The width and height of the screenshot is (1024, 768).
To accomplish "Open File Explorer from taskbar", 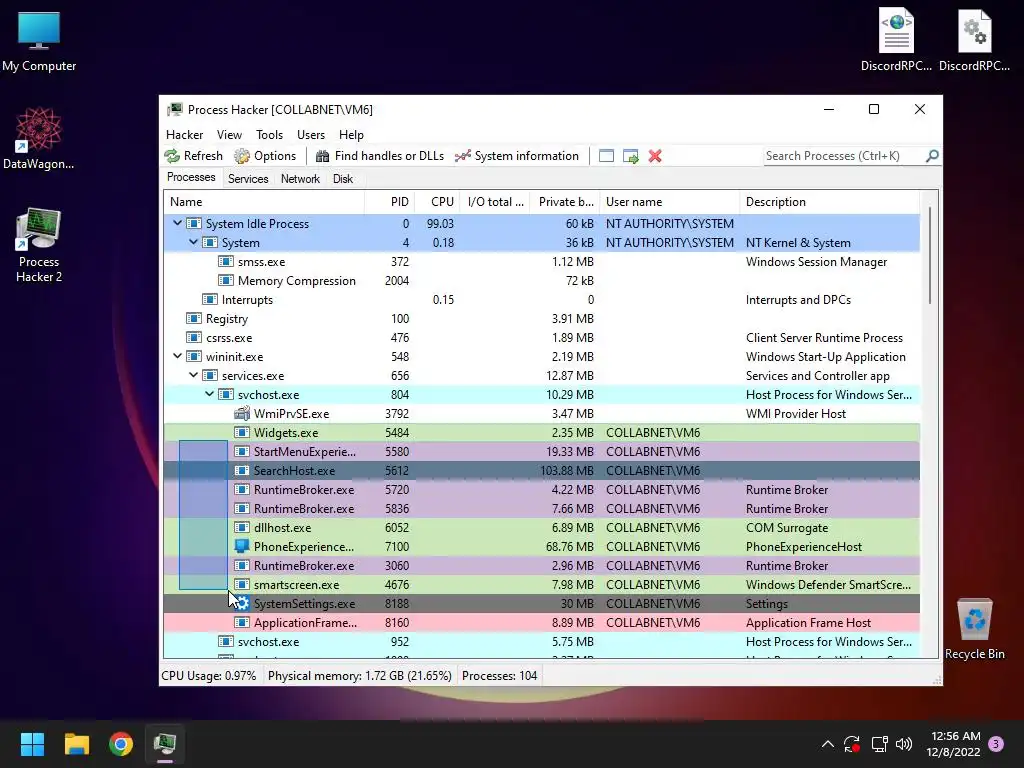I will click(76, 744).
